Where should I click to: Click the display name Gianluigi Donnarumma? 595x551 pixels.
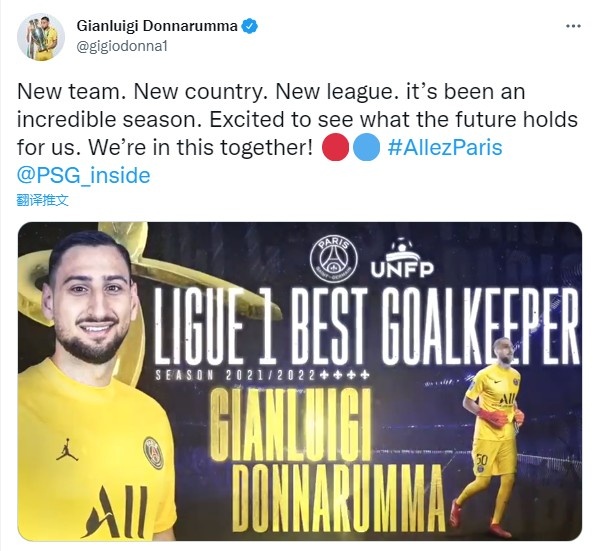(157, 26)
